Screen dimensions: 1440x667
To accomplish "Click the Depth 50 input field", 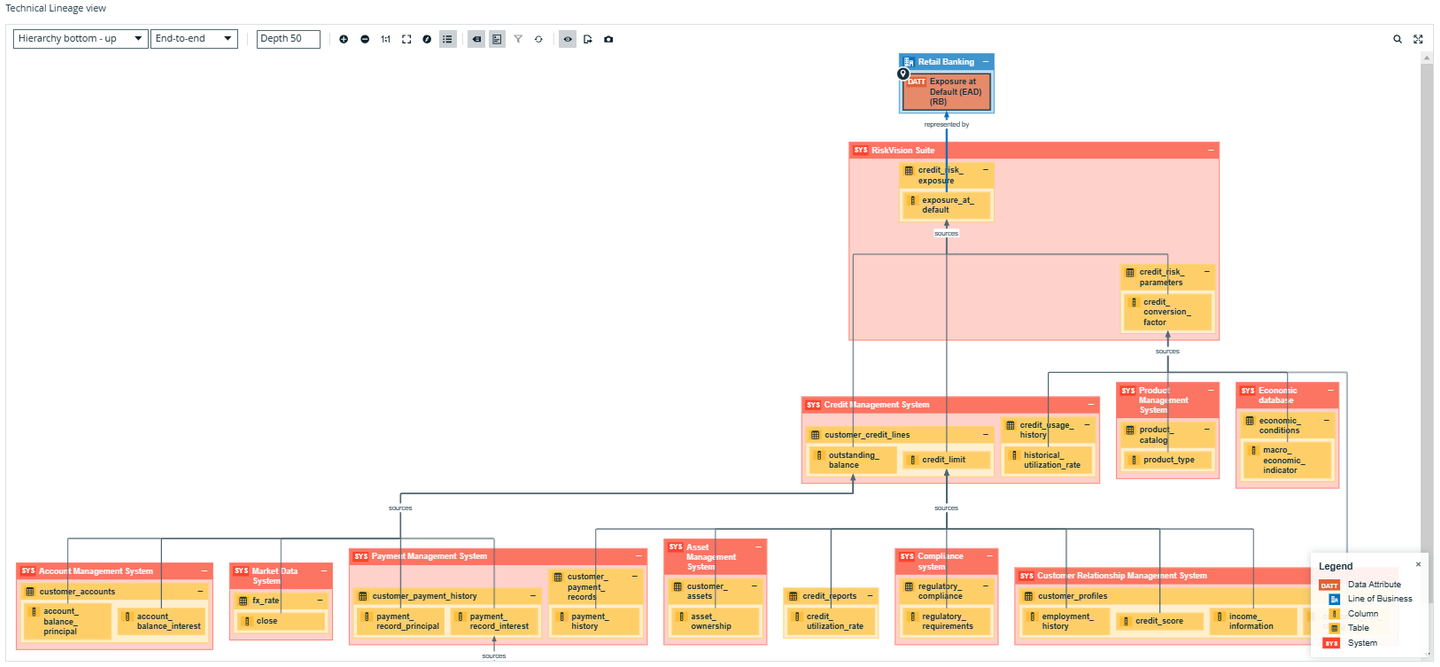I will click(x=288, y=39).
